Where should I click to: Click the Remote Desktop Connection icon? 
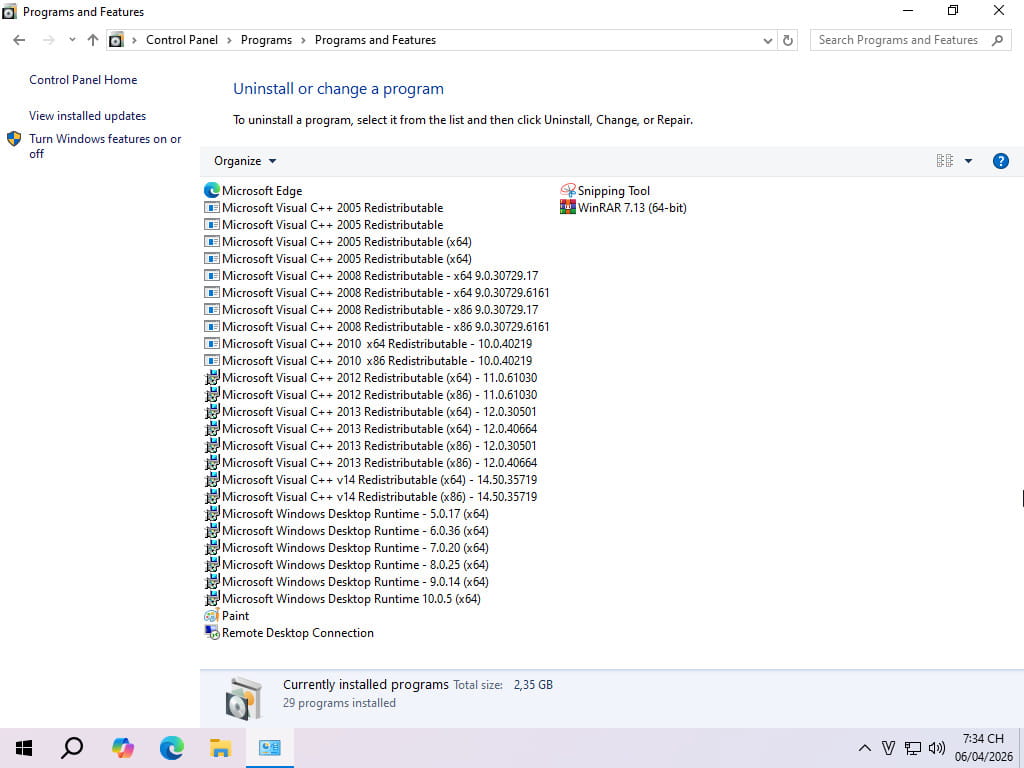pyautogui.click(x=212, y=633)
